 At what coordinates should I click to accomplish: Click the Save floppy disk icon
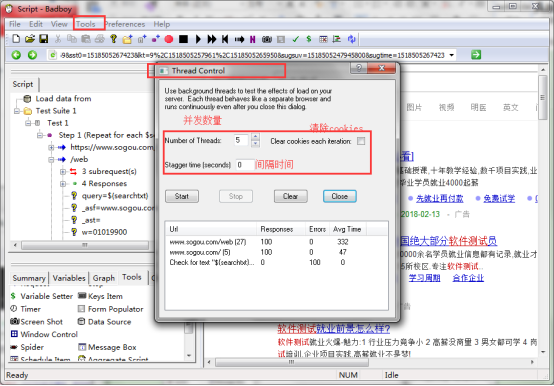click(43, 39)
